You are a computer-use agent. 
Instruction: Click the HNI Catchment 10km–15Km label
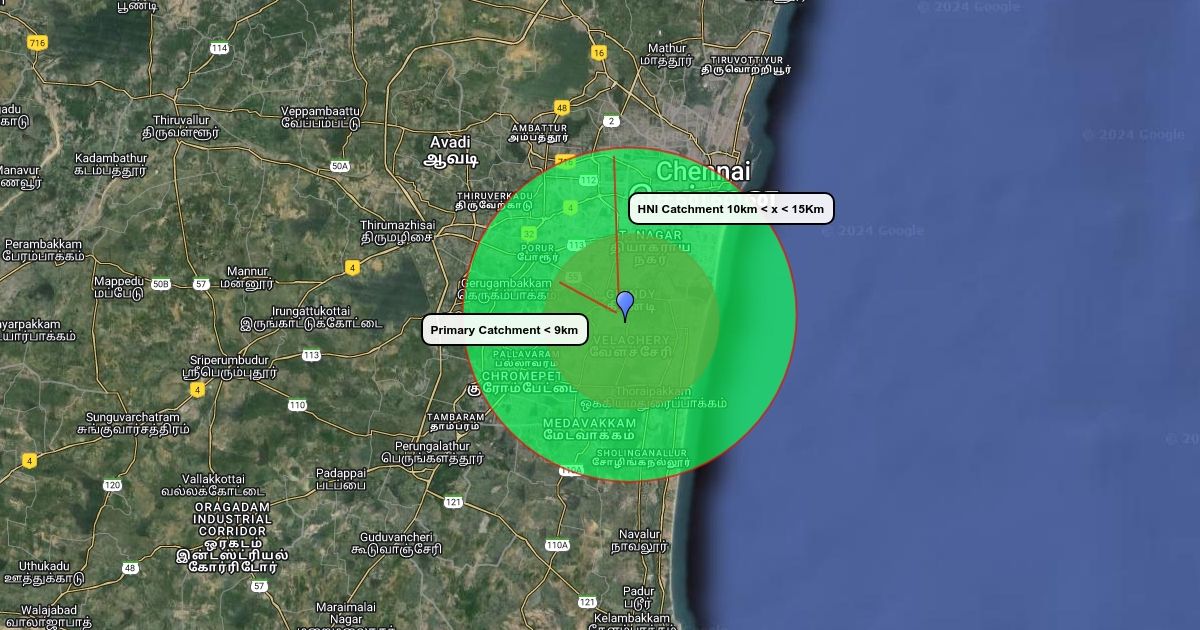pos(731,209)
